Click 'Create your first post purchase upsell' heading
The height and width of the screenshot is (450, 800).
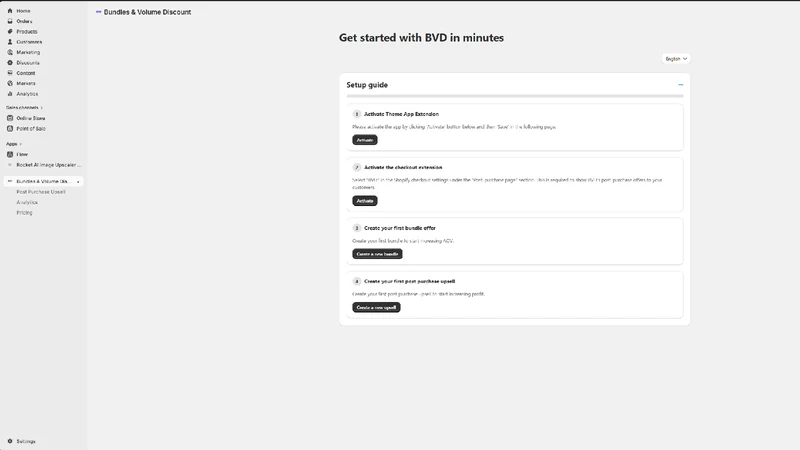point(410,281)
